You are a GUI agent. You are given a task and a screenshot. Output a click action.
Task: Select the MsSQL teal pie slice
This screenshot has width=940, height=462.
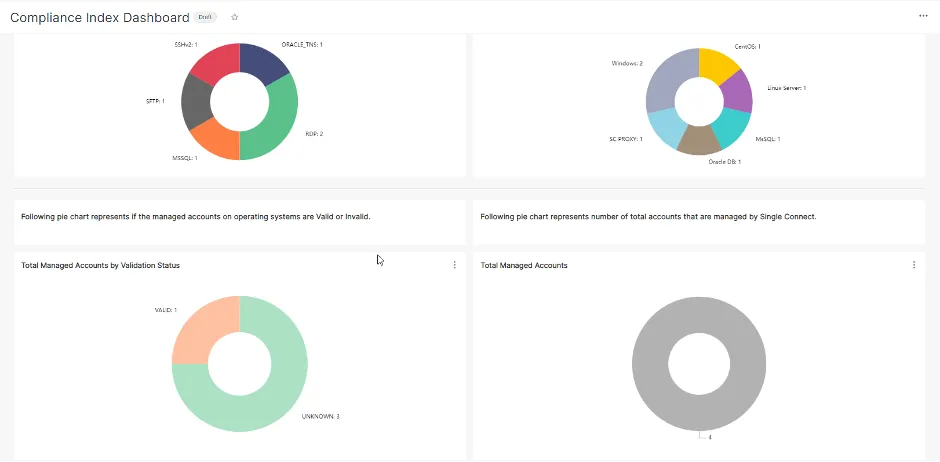pos(732,129)
